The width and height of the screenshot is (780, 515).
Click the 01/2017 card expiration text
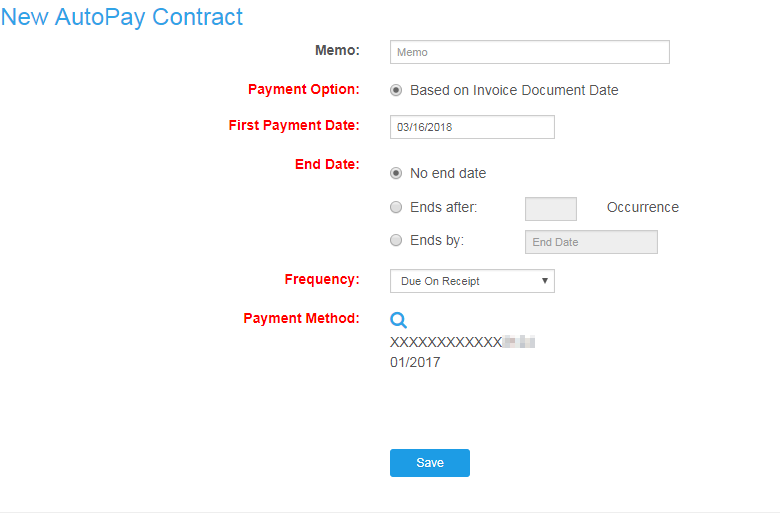click(415, 362)
